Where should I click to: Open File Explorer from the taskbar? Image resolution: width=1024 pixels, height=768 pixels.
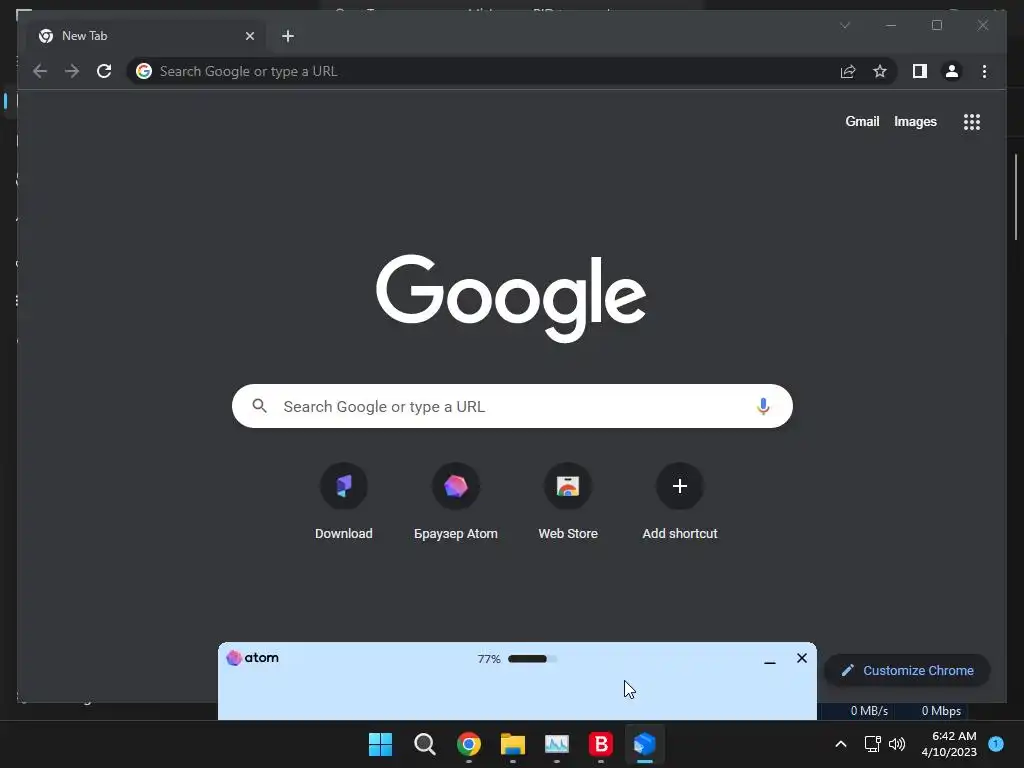pyautogui.click(x=513, y=744)
